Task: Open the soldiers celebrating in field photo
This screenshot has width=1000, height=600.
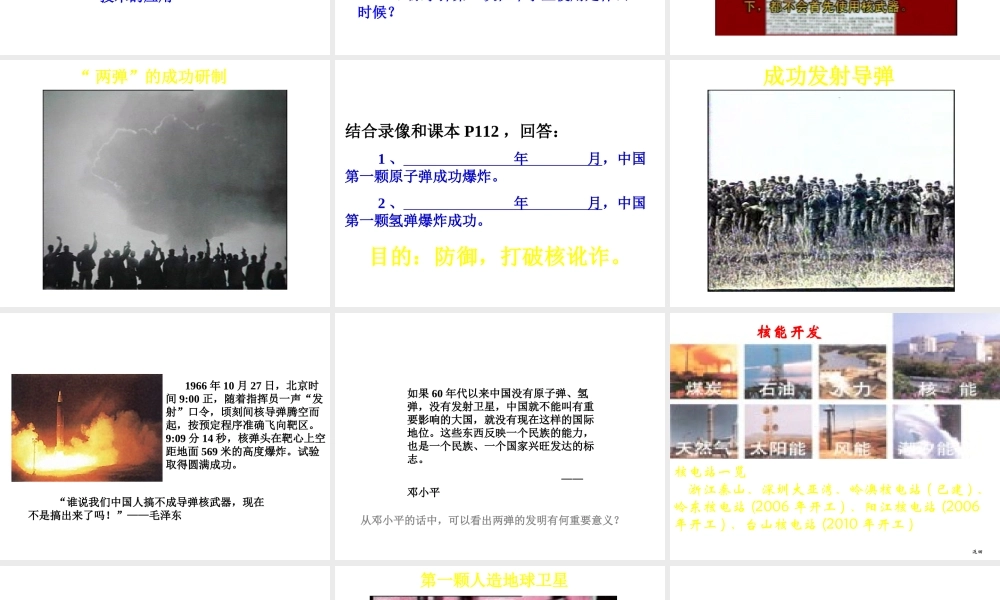Action: (x=831, y=191)
